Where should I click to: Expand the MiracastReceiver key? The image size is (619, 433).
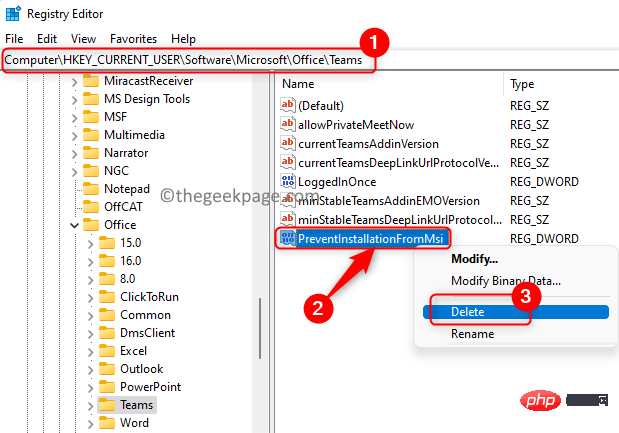[x=74, y=82]
